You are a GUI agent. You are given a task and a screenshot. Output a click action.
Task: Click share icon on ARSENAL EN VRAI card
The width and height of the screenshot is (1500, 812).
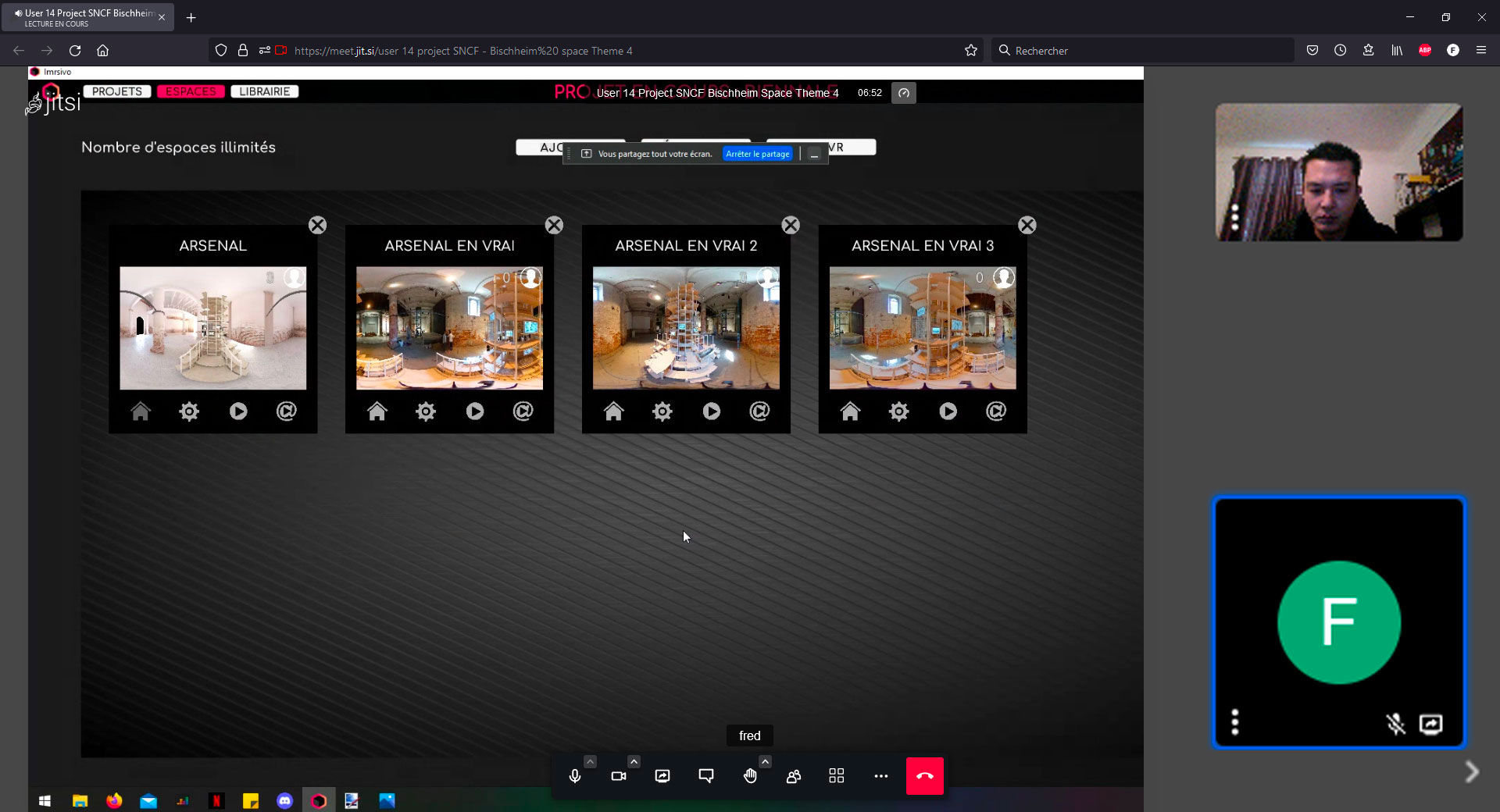pyautogui.click(x=523, y=411)
